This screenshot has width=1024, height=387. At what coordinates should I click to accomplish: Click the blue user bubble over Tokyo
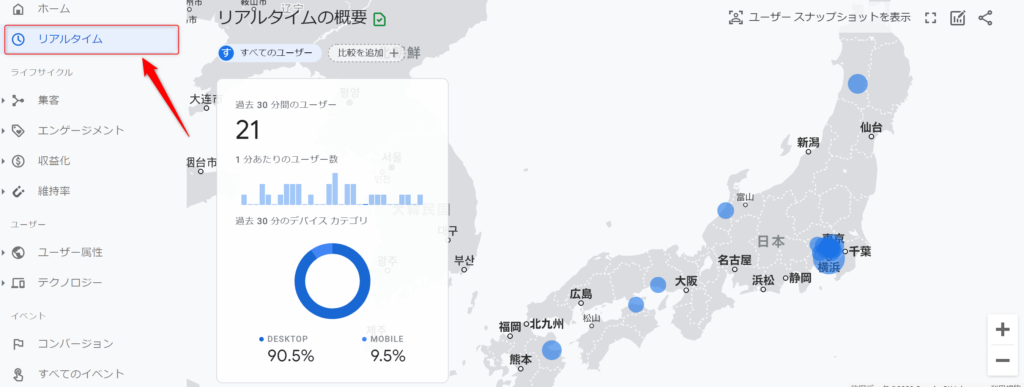tap(829, 248)
